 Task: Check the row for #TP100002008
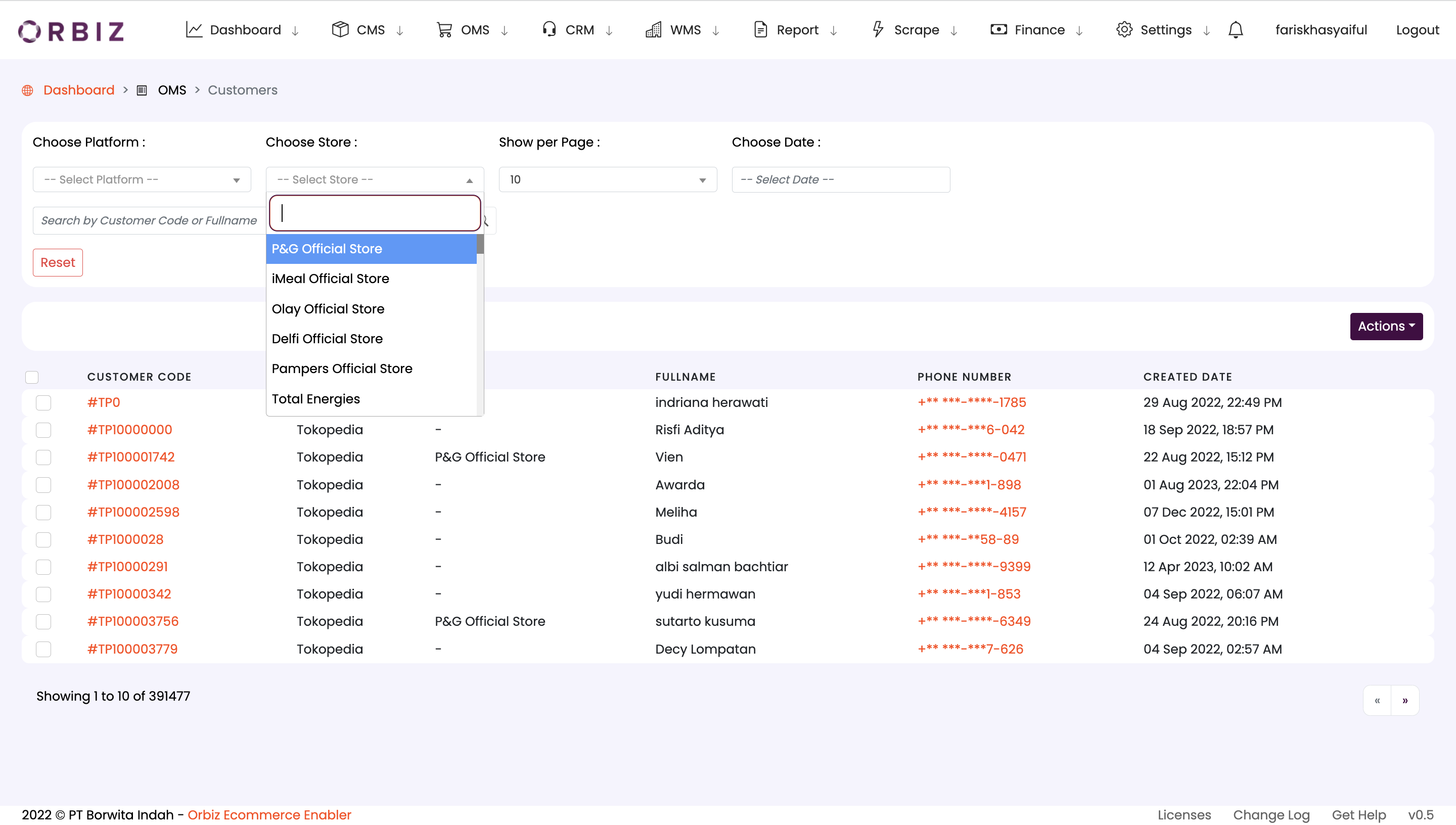43,485
